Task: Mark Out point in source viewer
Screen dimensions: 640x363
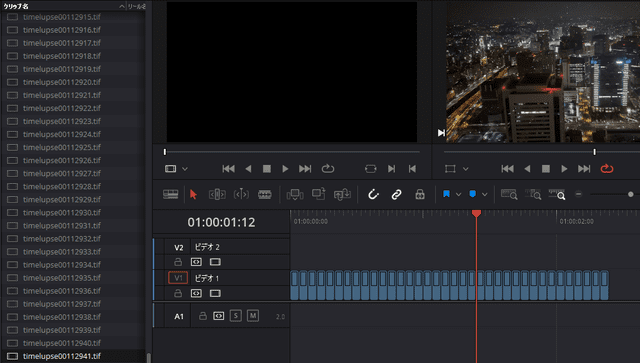Action: click(x=412, y=169)
